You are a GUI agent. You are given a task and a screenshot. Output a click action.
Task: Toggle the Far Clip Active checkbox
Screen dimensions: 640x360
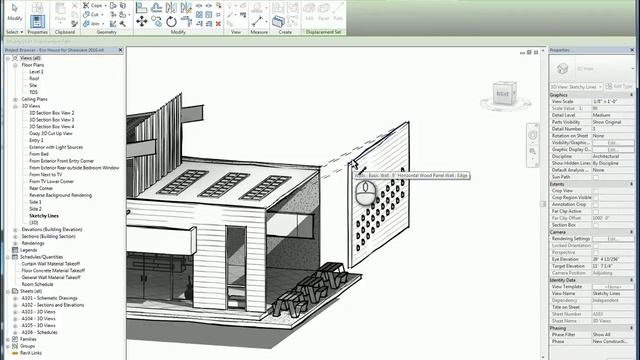click(596, 211)
